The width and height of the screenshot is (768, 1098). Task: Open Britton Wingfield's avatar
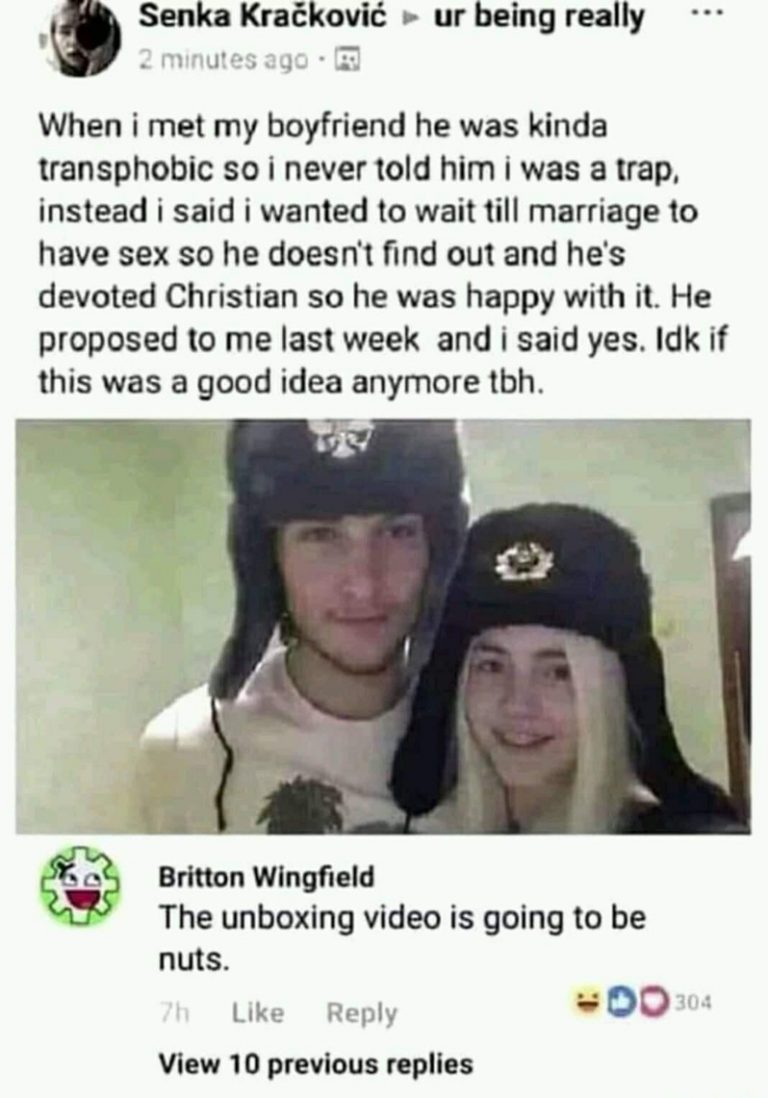point(79,886)
